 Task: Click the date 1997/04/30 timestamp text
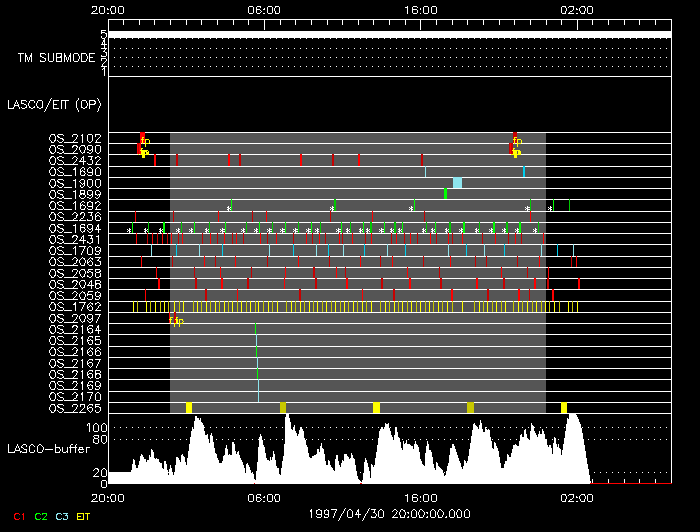(388, 511)
